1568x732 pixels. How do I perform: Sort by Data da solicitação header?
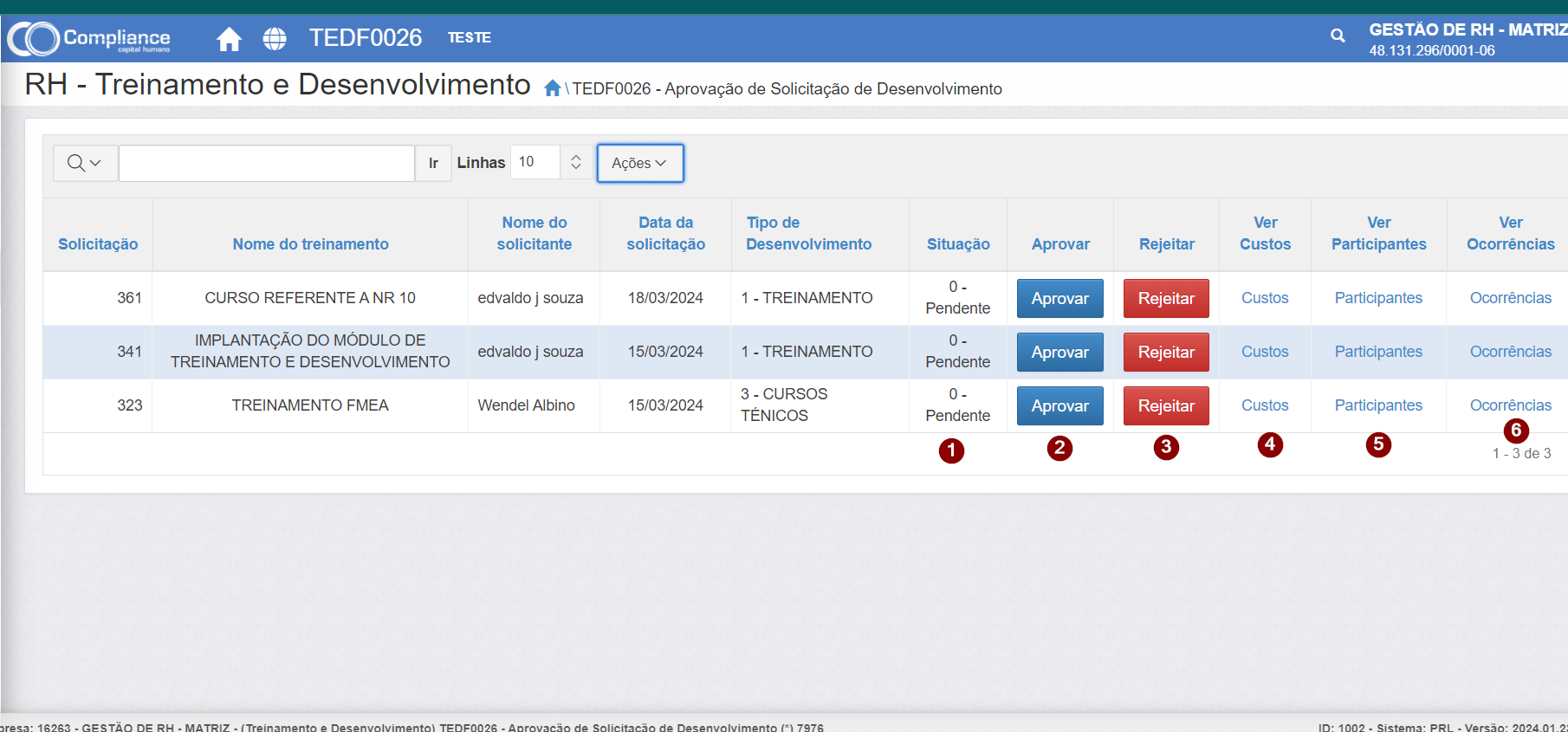(x=666, y=233)
